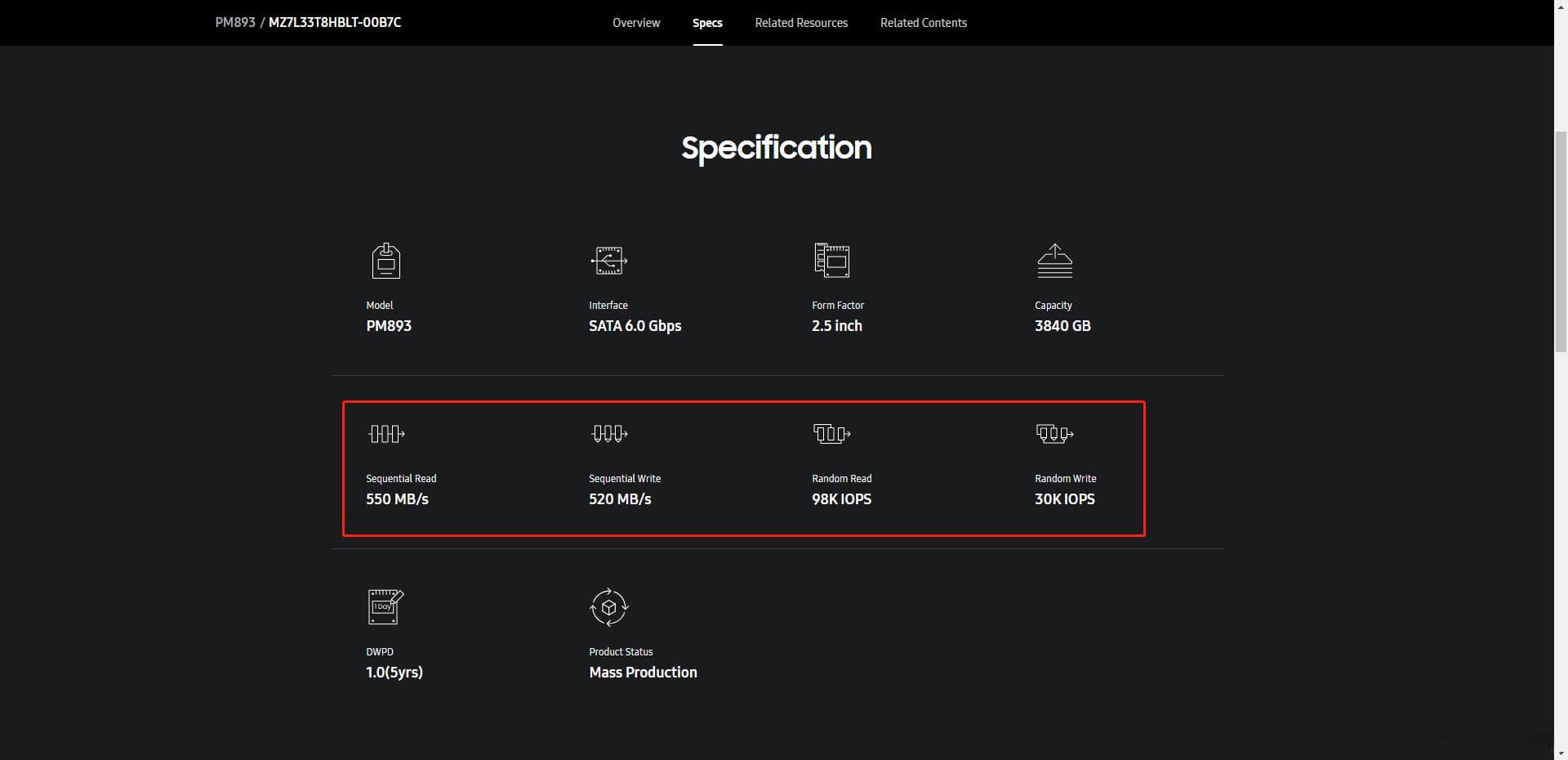Open the Overview tab
The height and width of the screenshot is (760, 1568).
pyautogui.click(x=636, y=23)
